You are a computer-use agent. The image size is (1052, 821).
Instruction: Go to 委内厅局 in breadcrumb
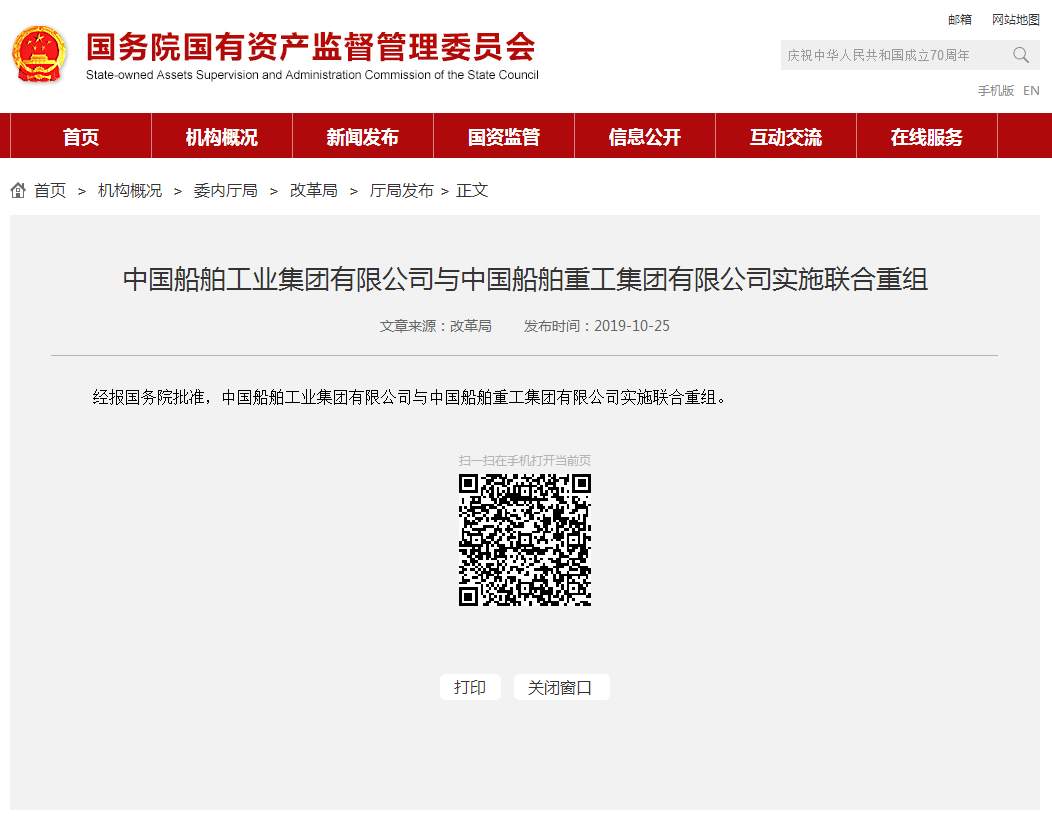point(225,190)
